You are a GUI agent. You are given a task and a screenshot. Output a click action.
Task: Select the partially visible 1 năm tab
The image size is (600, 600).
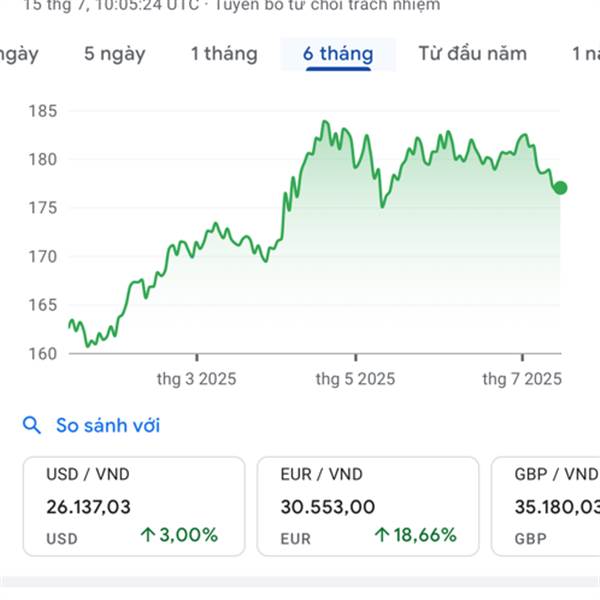(586, 54)
